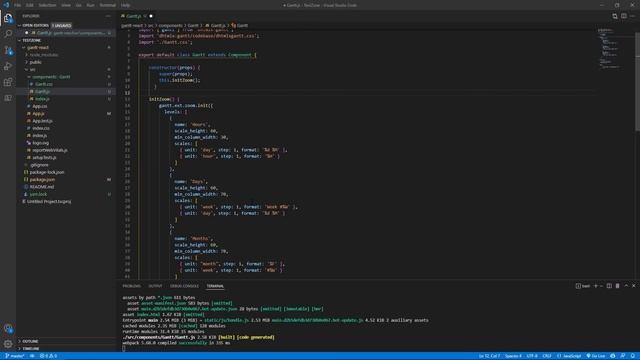Click the VS Code logo in title bar

tap(6, 5)
